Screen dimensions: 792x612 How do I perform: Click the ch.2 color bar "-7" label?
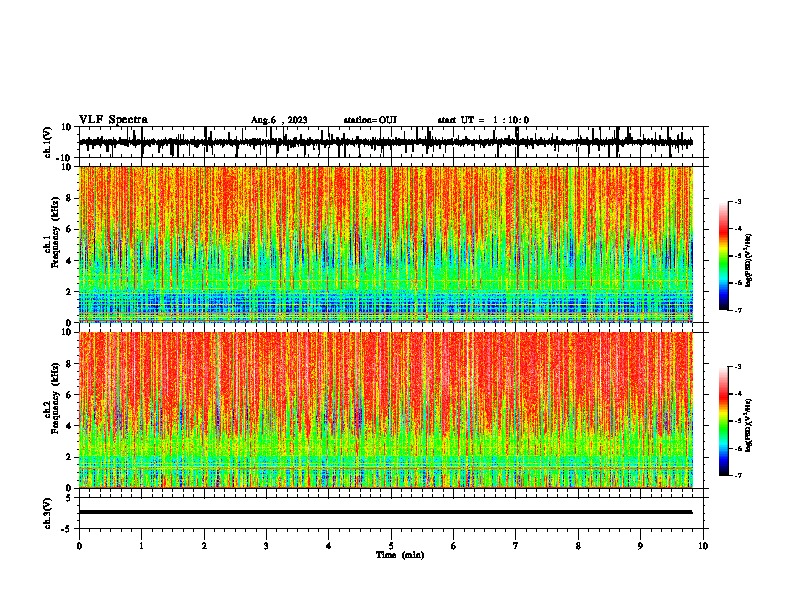point(738,475)
